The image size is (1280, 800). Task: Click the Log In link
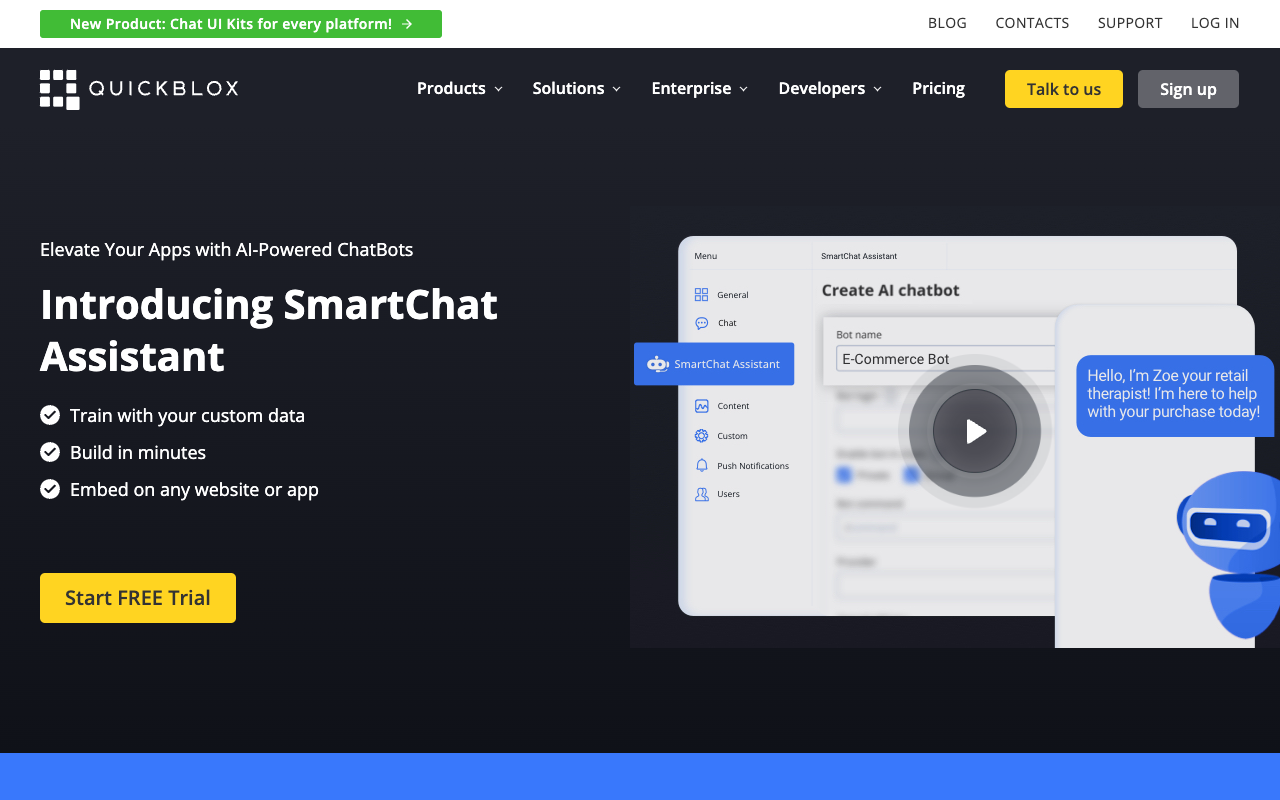coord(1215,23)
